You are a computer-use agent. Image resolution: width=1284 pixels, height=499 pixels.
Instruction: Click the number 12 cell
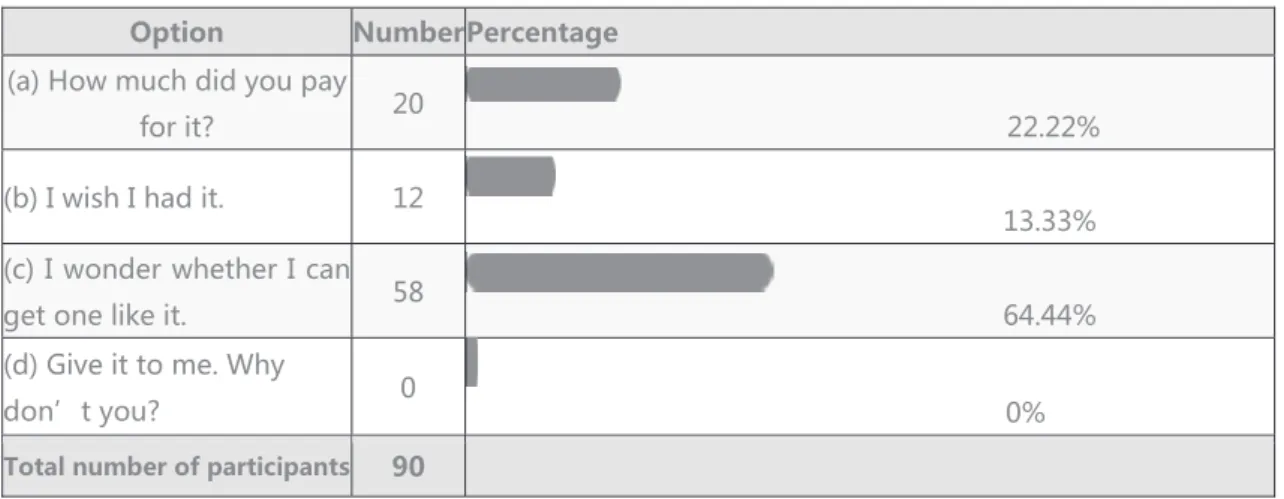click(408, 198)
